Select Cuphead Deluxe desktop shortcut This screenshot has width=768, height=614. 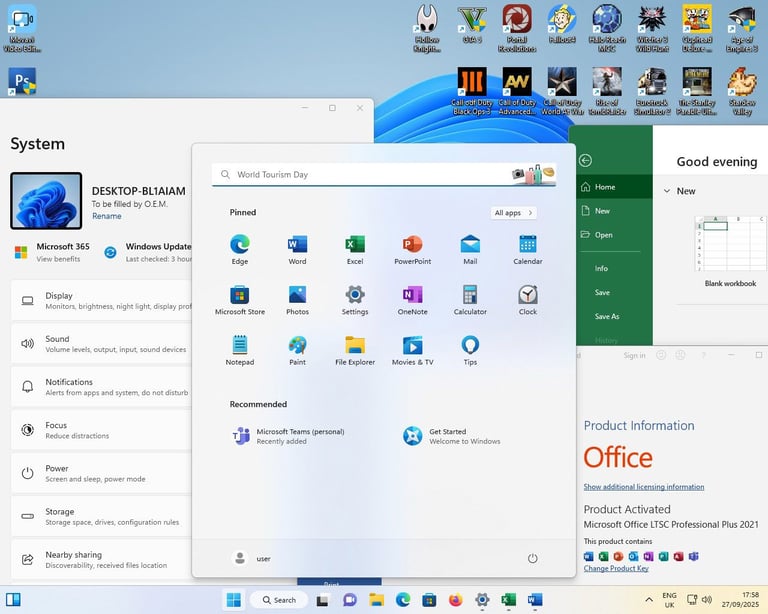pos(697,28)
